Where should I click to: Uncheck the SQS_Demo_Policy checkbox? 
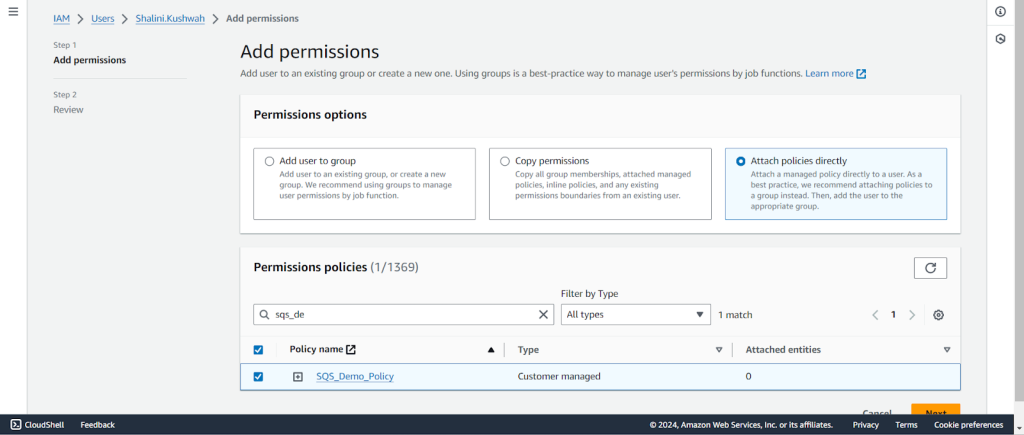[x=258, y=377]
